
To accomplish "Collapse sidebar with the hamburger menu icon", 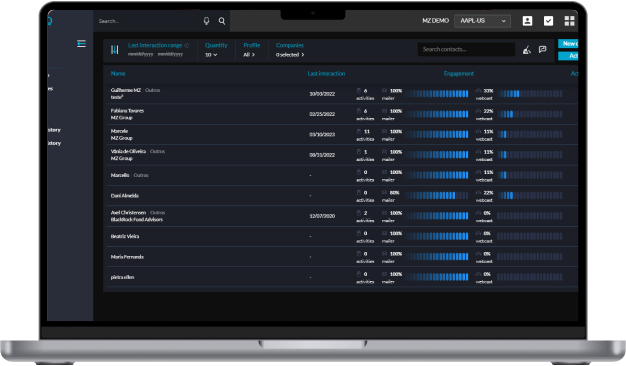I will [81, 44].
